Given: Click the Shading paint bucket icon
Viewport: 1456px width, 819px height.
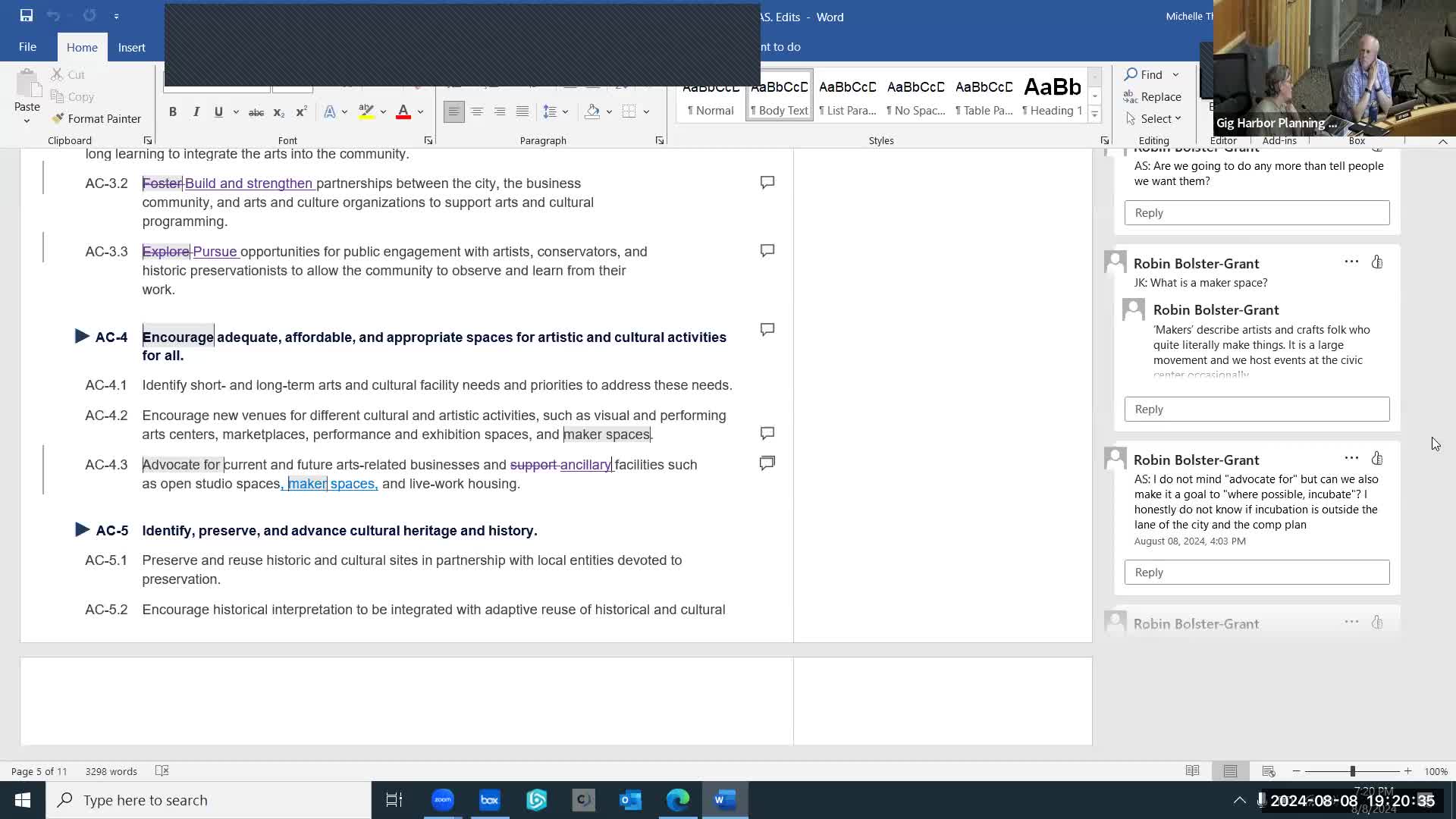Looking at the screenshot, I should [x=592, y=111].
